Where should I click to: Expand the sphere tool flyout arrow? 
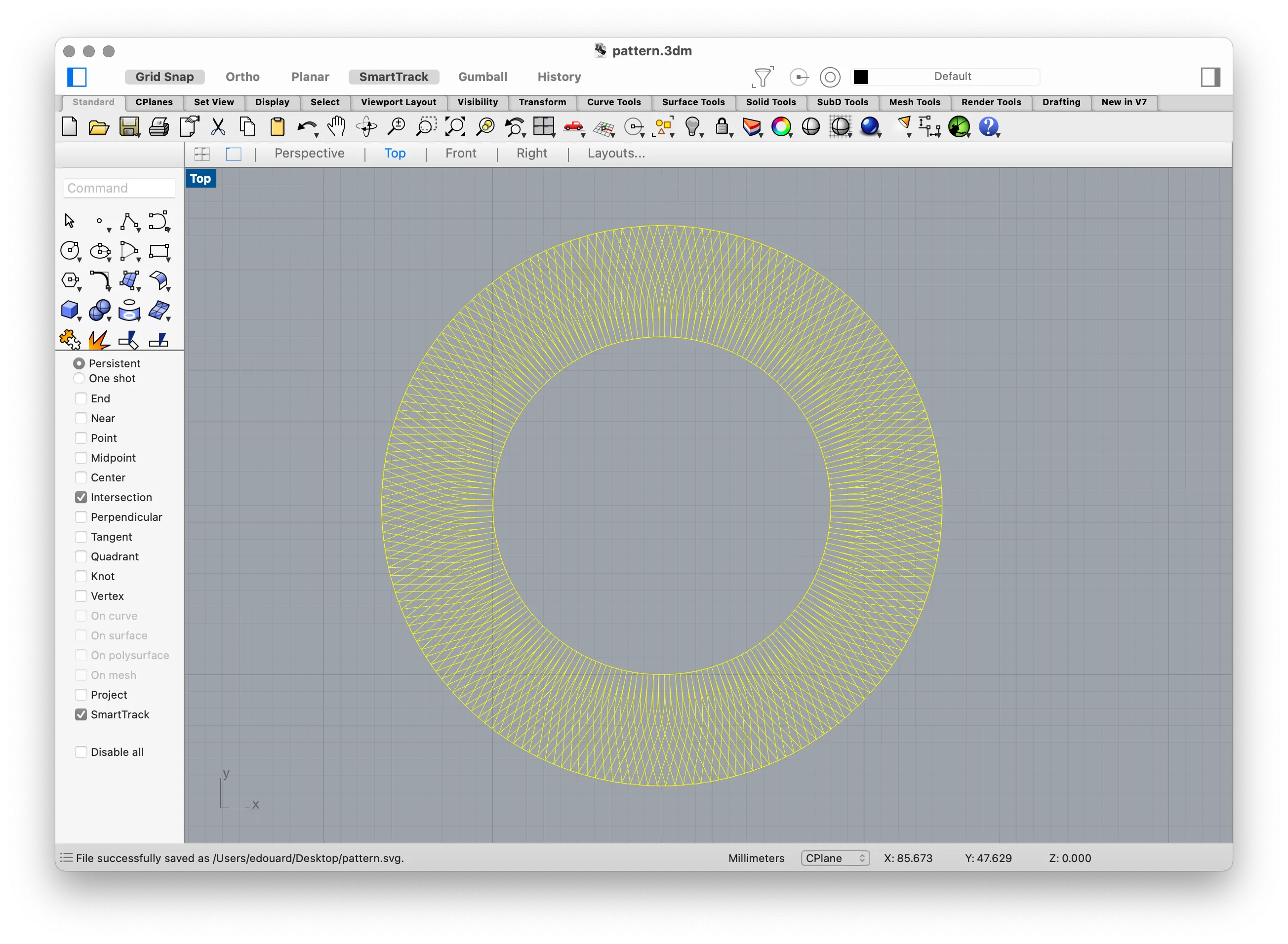coord(110,320)
